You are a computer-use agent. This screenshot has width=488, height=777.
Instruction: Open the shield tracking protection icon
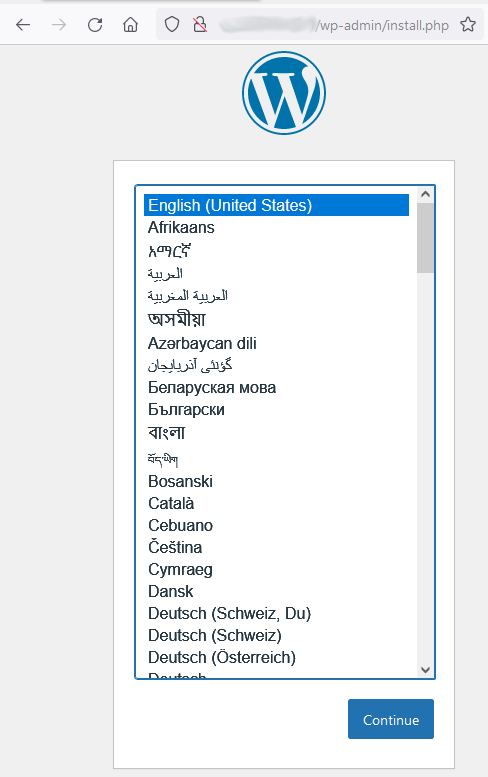(171, 24)
